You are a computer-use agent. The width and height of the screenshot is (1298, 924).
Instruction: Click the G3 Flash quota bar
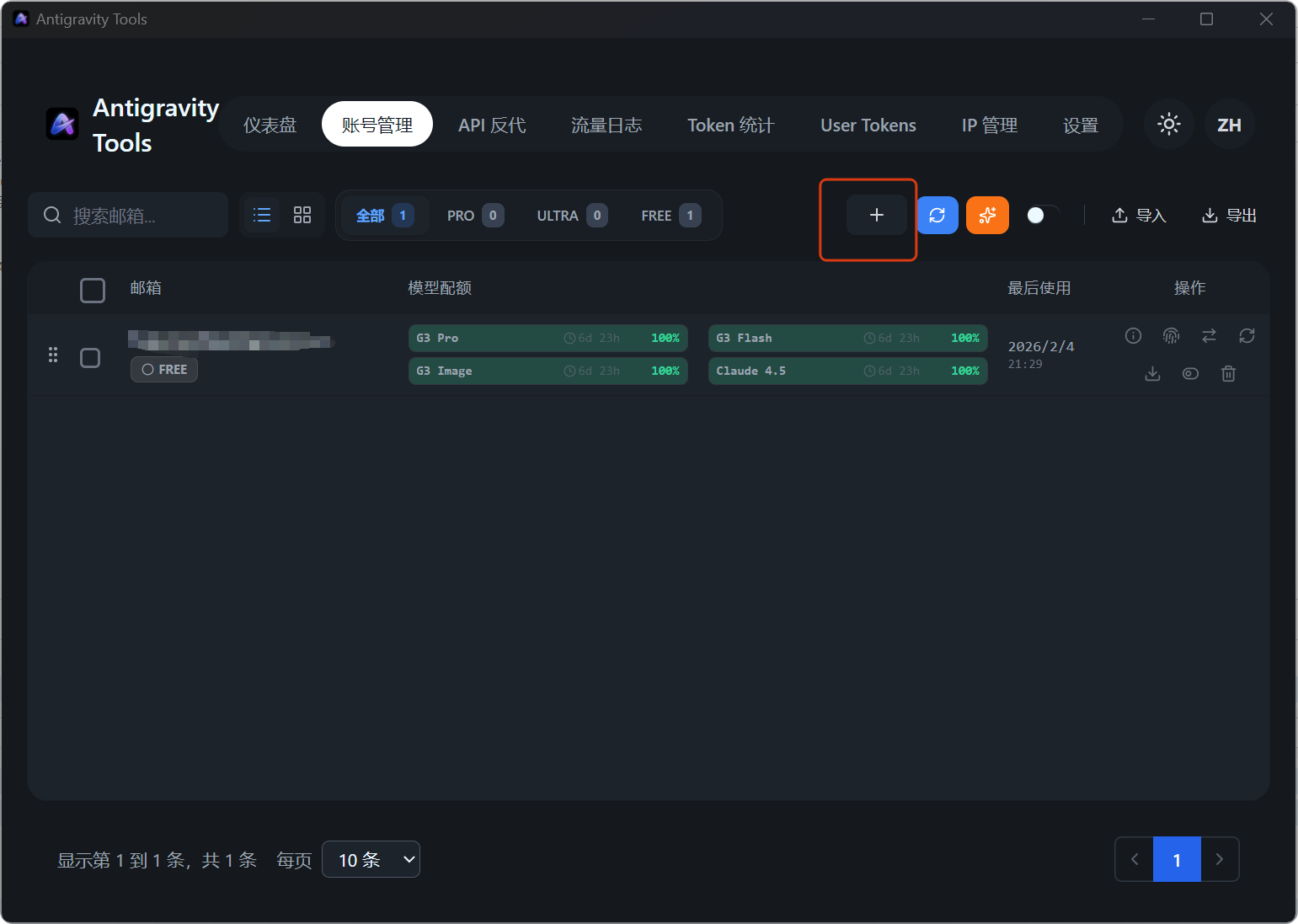click(848, 338)
